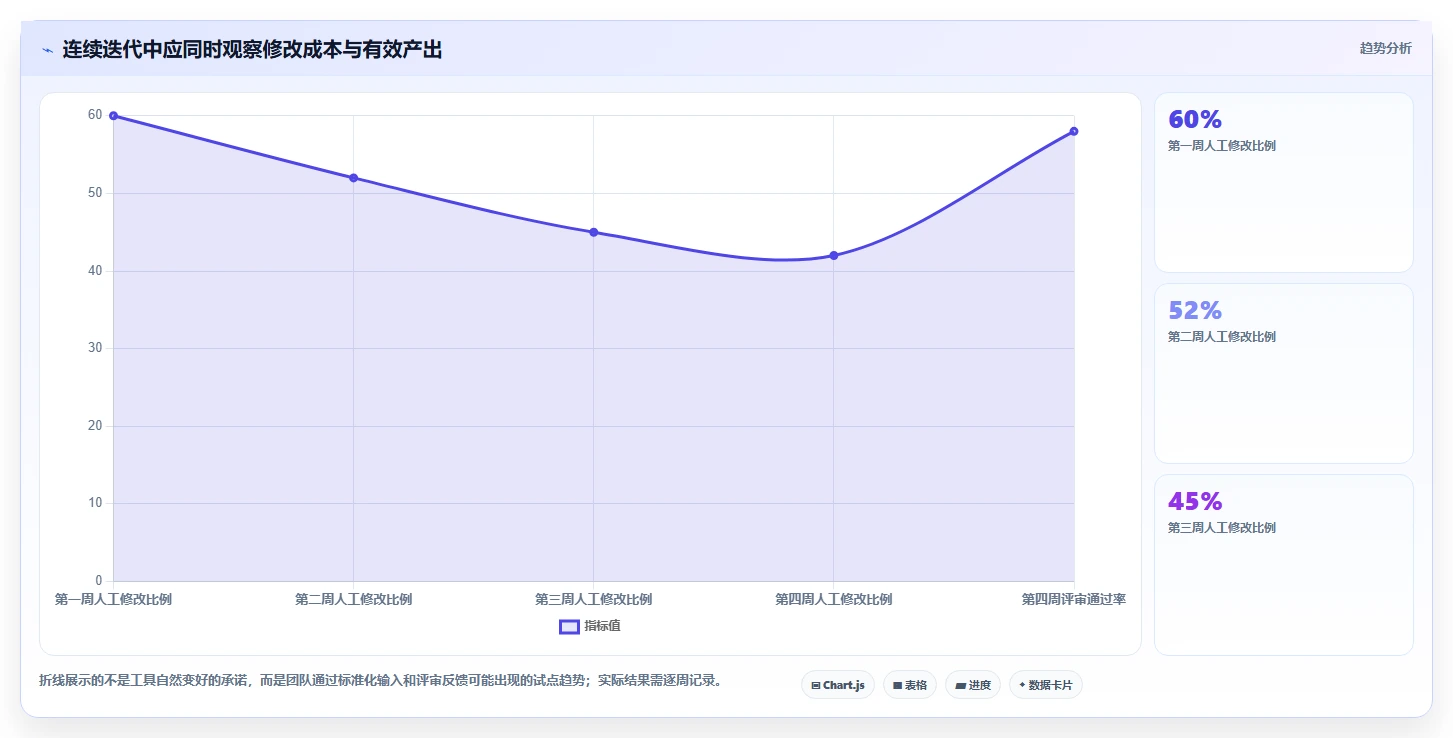Click the footnote text starting 折线展示的不是

380,681
